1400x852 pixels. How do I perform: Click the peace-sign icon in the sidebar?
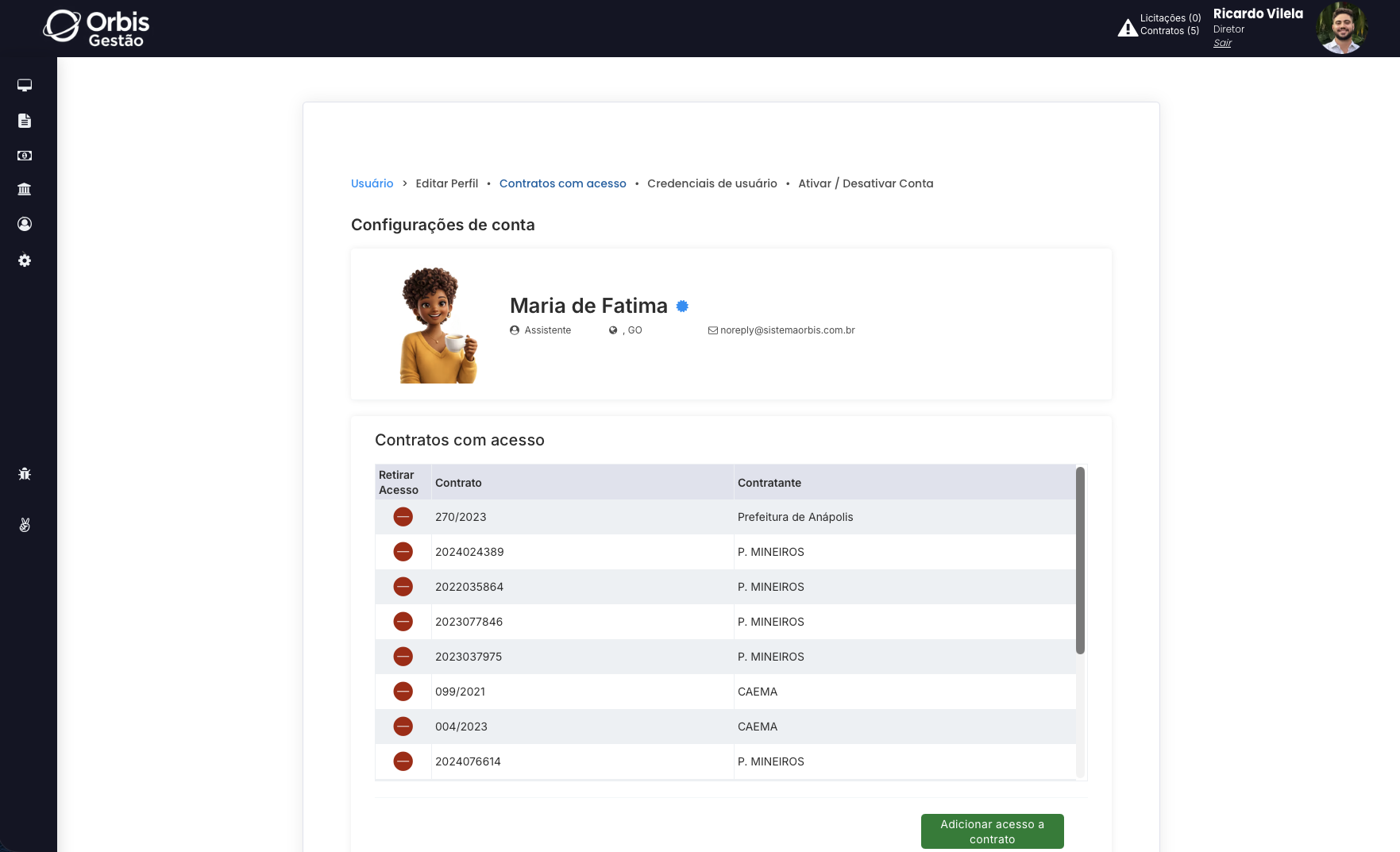coord(24,525)
